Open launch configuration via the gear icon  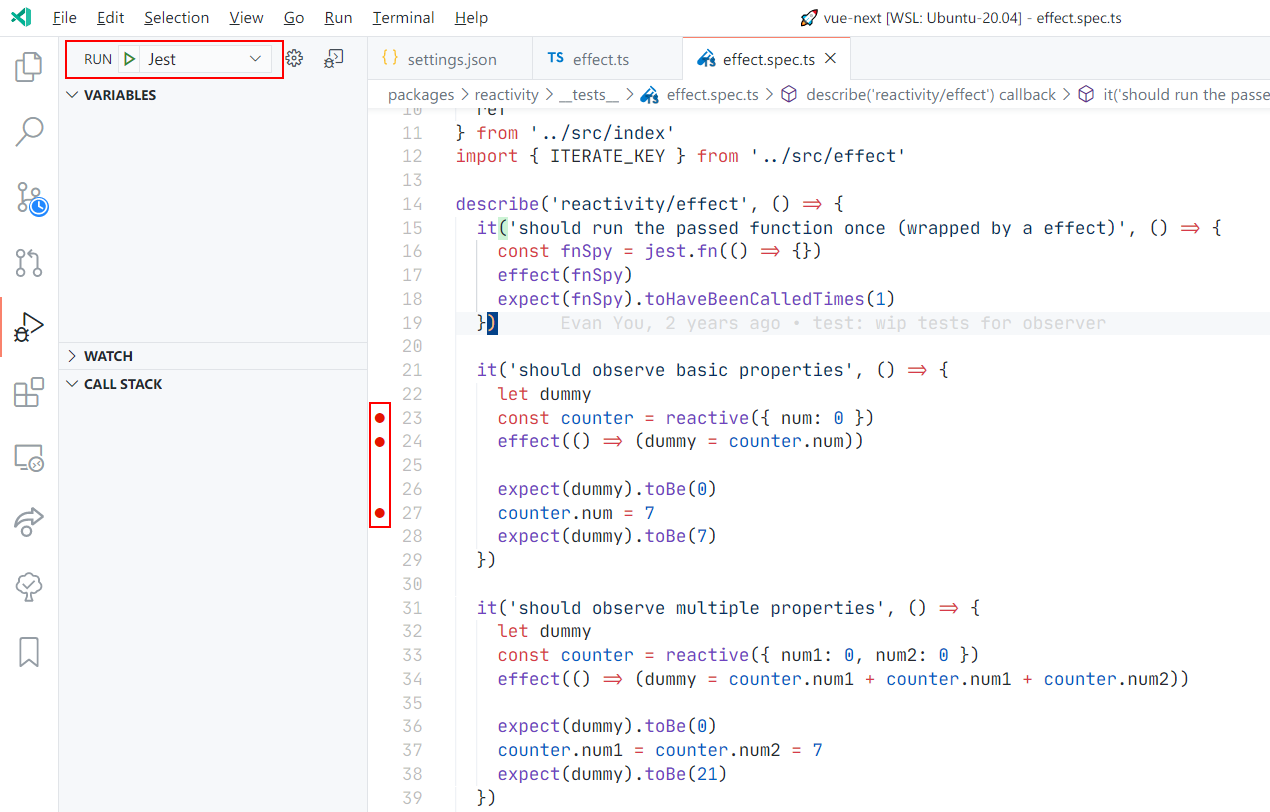294,58
